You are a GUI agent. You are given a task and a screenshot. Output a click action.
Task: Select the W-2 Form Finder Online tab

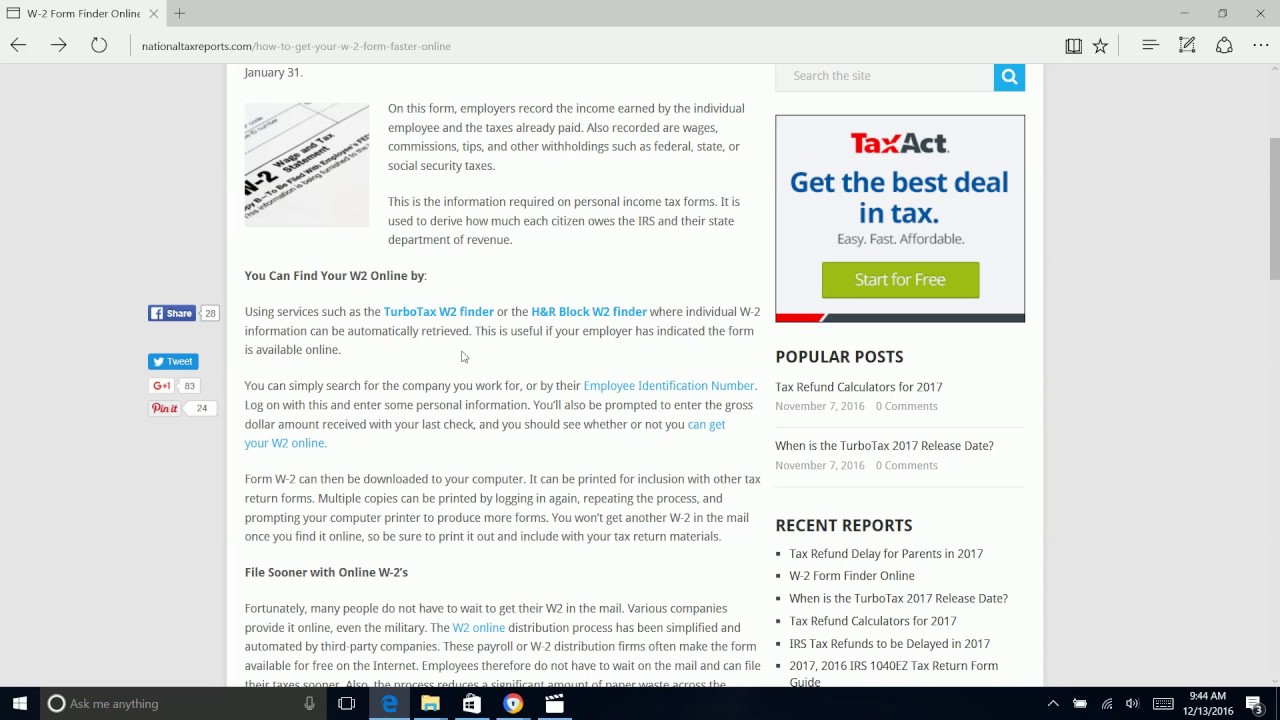82,13
